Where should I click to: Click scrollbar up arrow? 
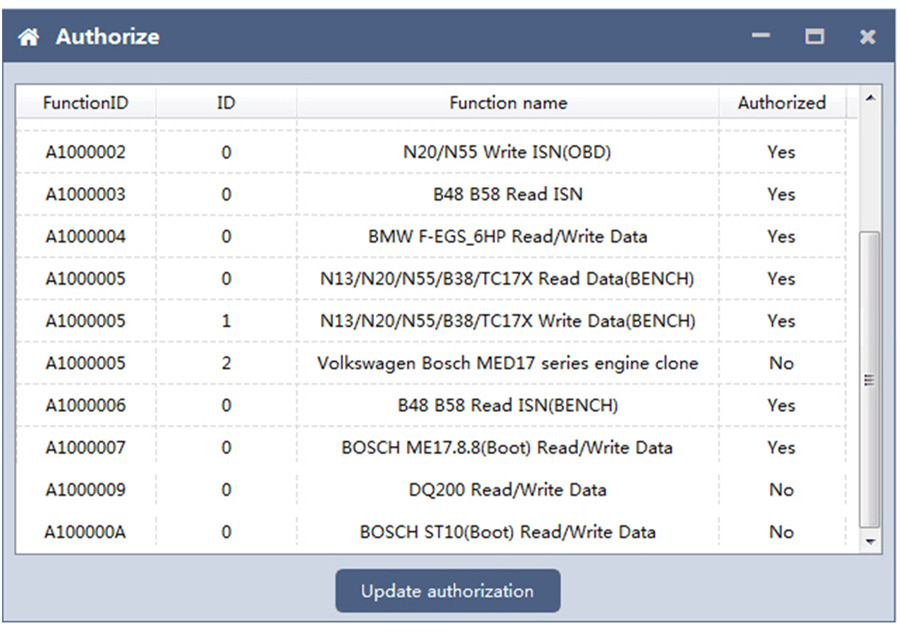(x=870, y=99)
